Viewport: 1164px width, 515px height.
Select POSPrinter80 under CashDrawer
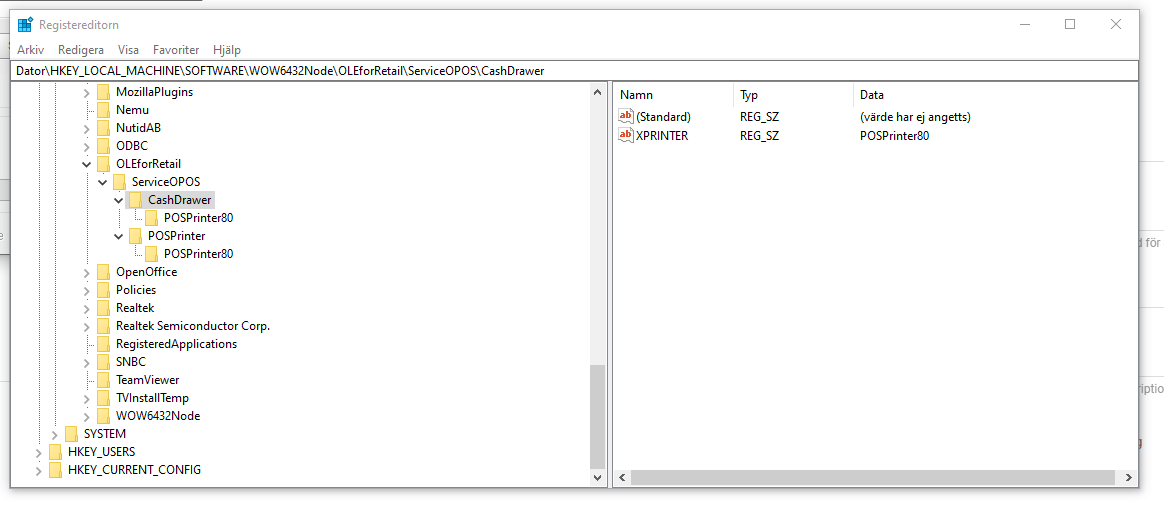[x=198, y=218]
